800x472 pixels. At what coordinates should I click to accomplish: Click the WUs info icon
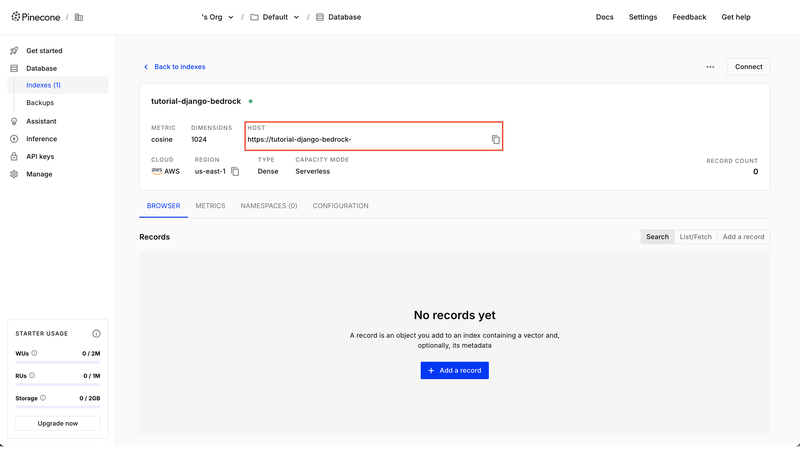tap(34, 353)
